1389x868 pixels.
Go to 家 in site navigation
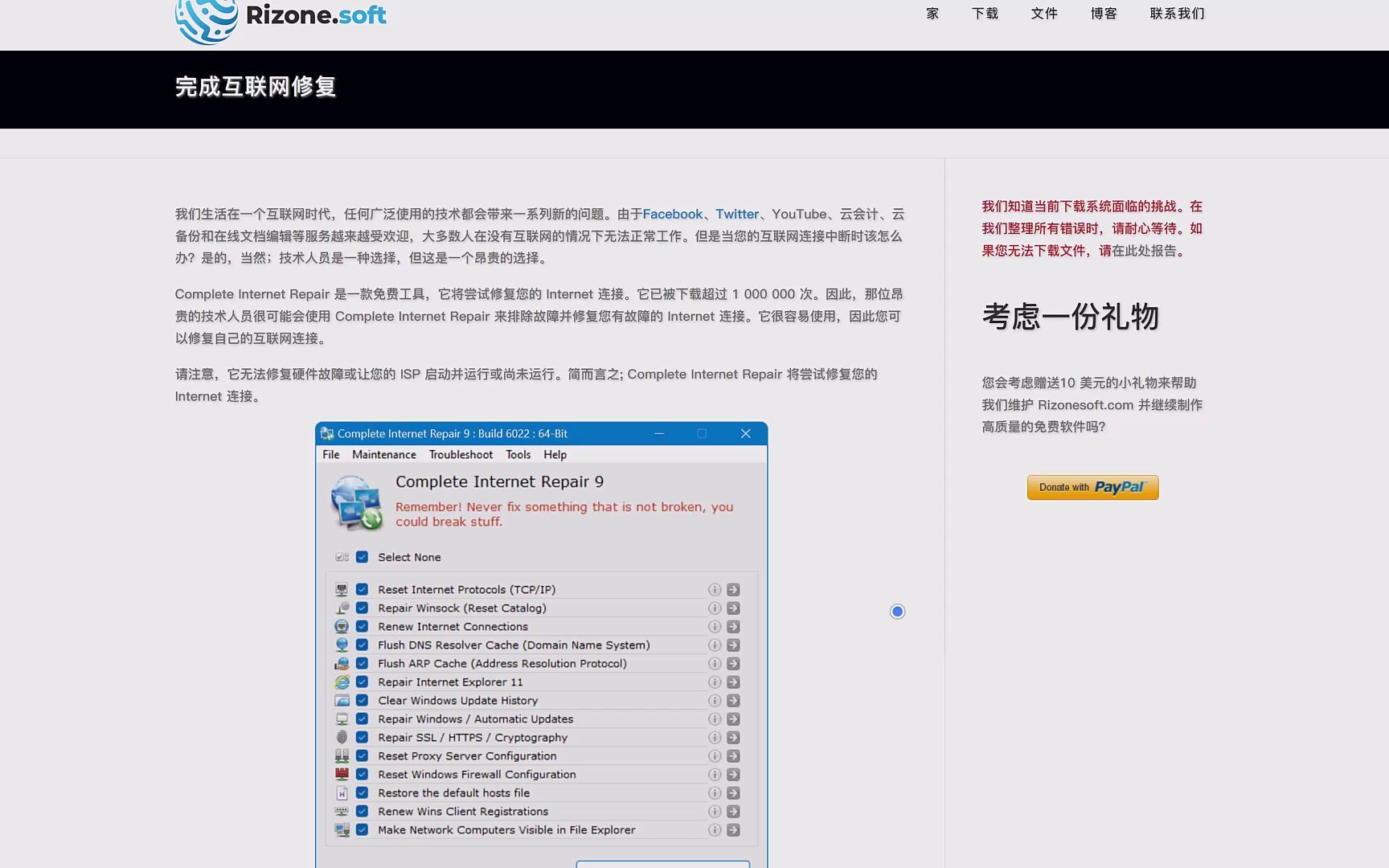coord(932,14)
